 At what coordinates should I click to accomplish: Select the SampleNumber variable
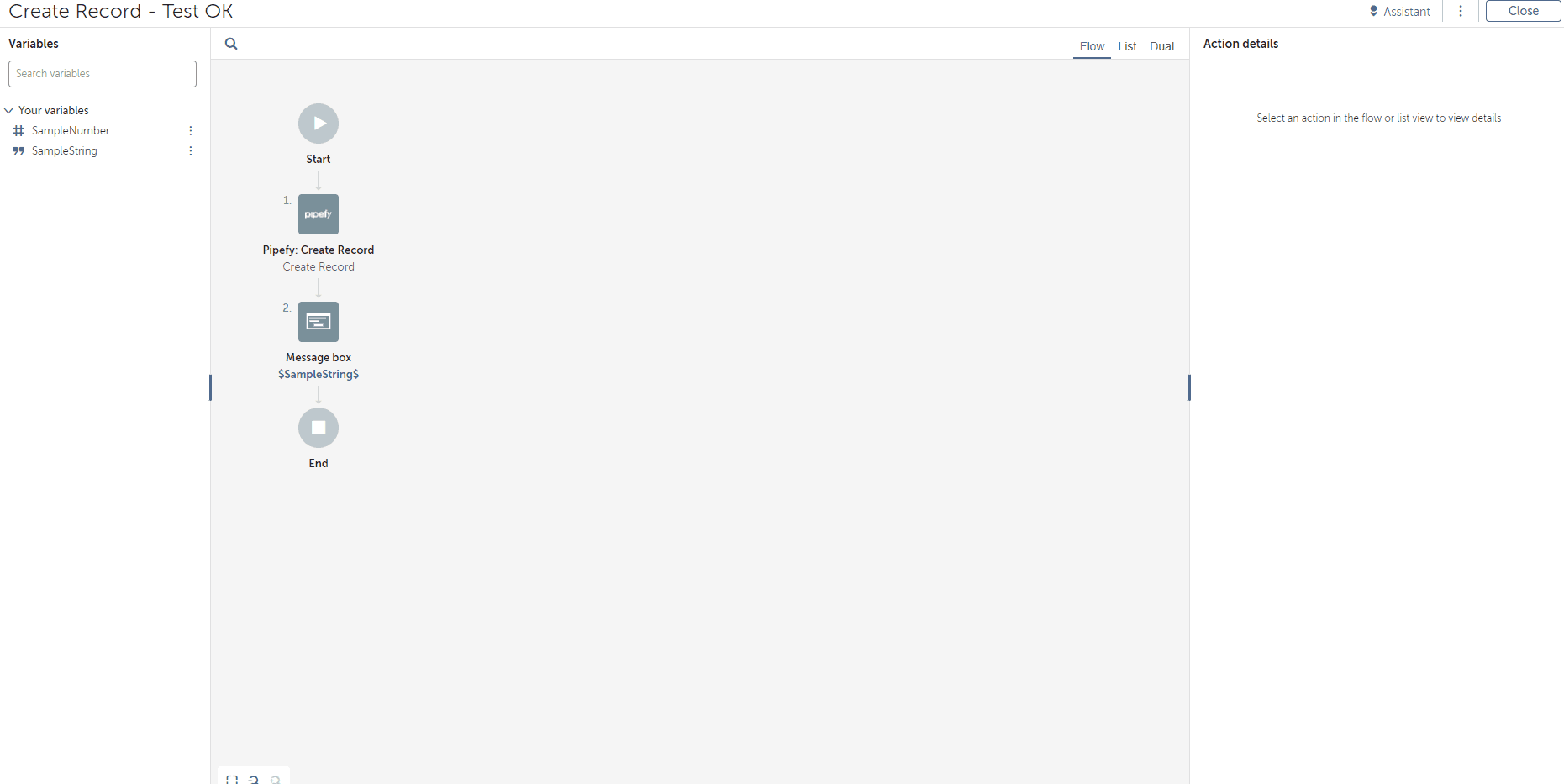click(x=71, y=130)
